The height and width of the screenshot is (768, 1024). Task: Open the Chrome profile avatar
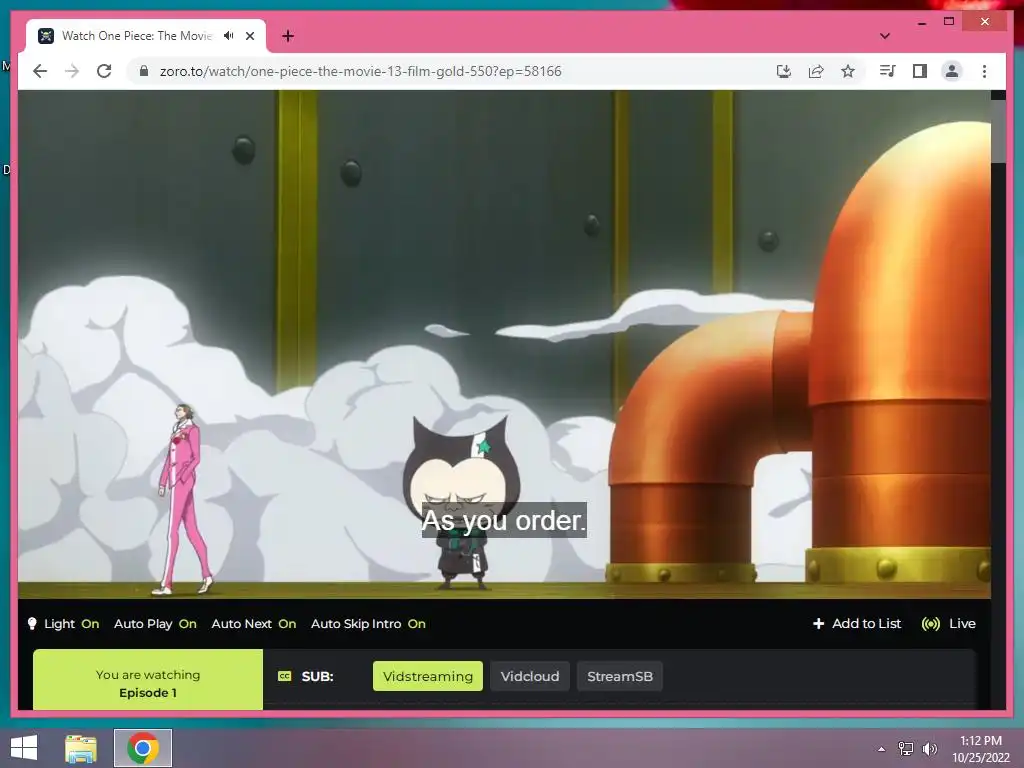click(952, 71)
